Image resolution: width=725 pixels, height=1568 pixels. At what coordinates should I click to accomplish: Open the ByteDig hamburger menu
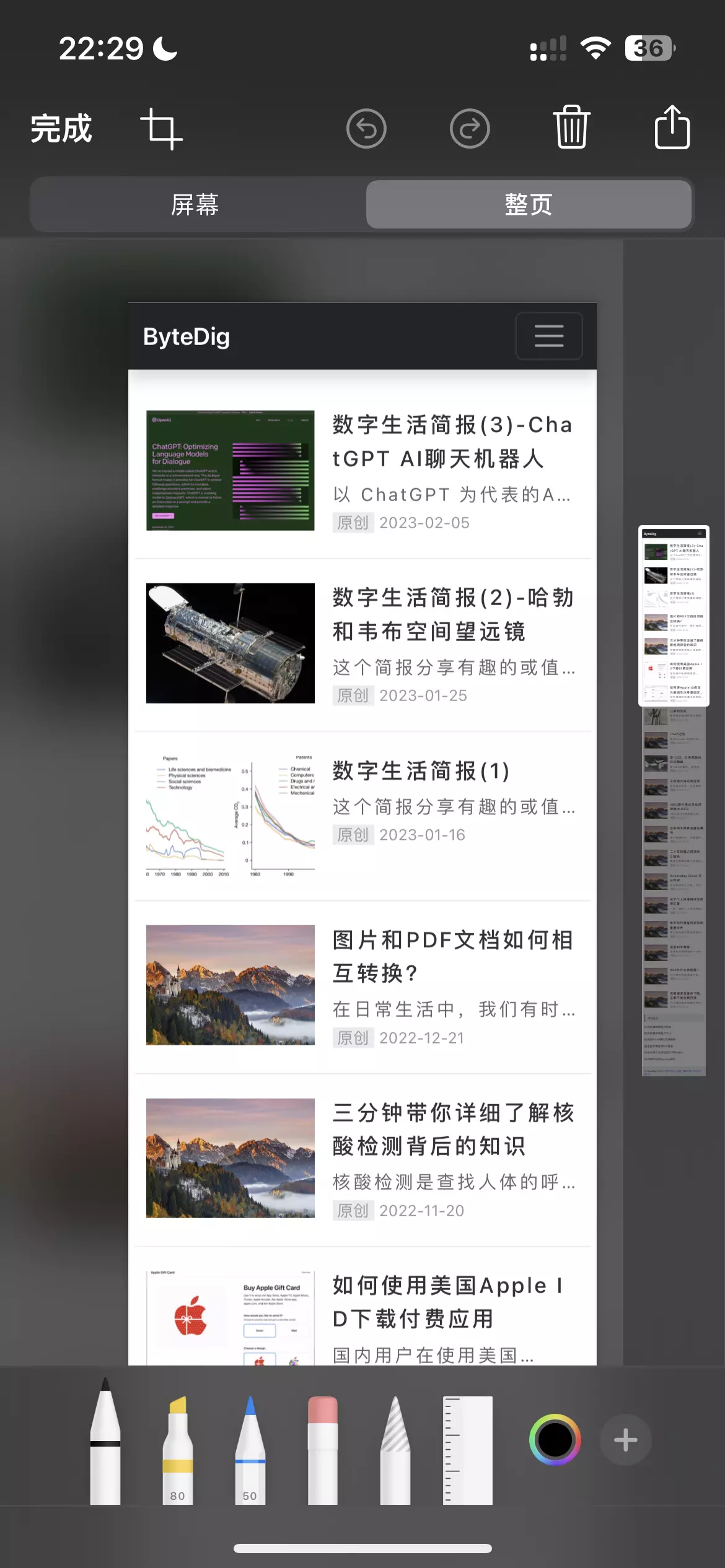[549, 336]
